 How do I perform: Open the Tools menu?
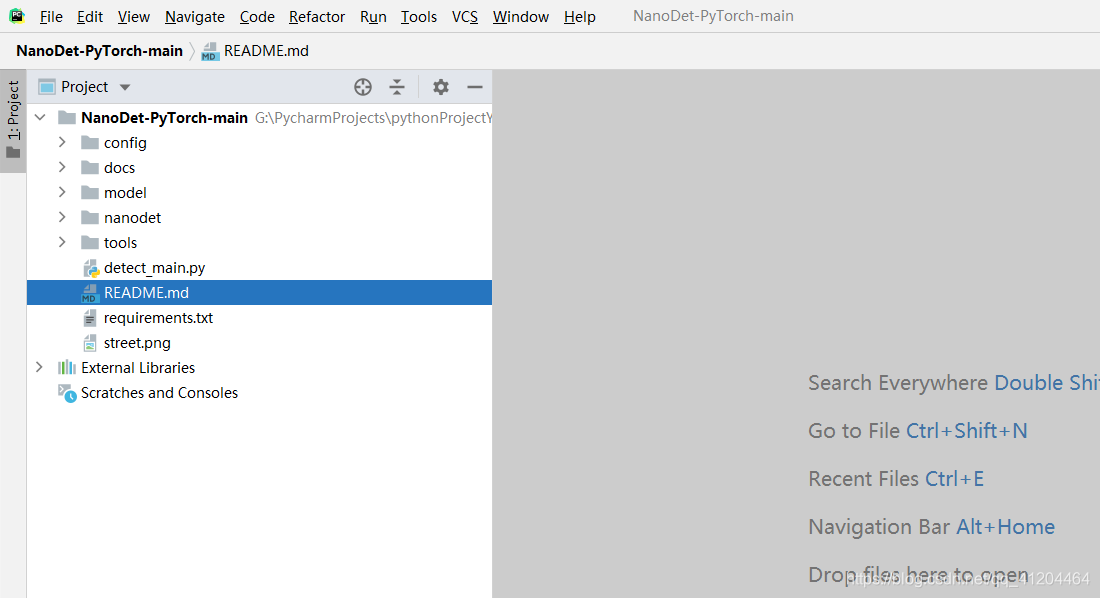click(419, 17)
